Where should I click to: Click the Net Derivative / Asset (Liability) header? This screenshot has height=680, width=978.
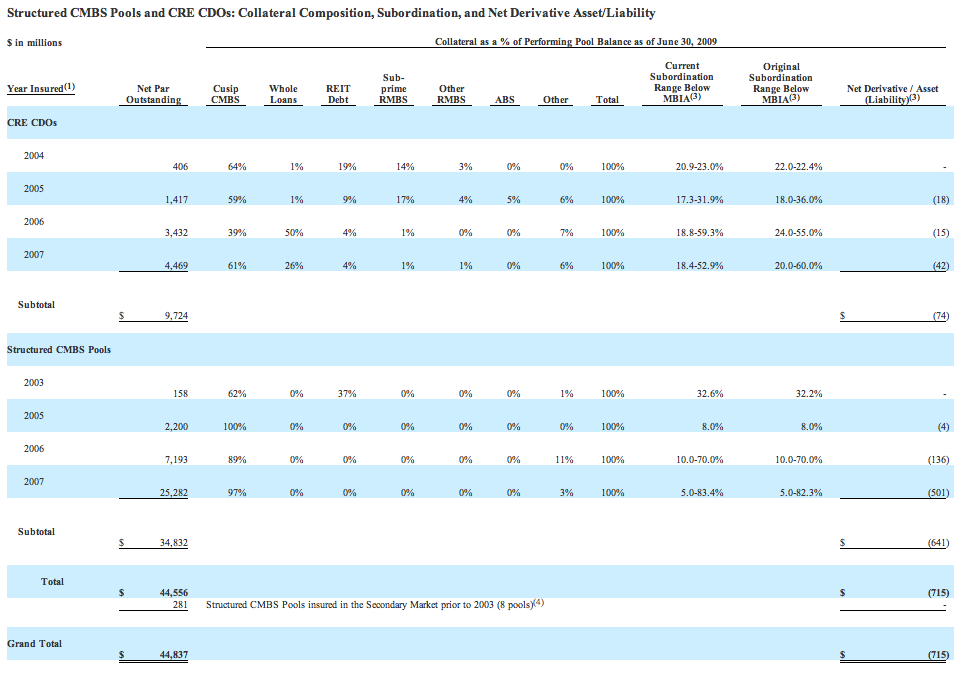coord(892,94)
